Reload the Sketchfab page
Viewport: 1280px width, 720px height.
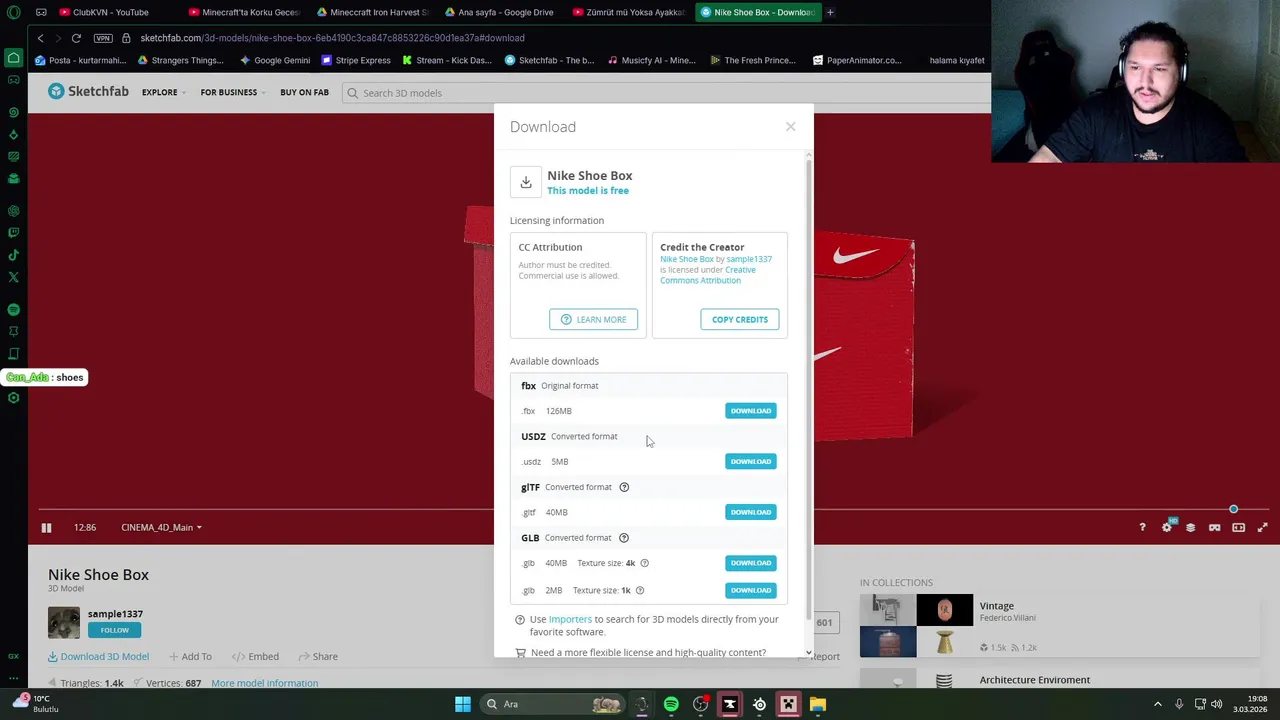[76, 38]
